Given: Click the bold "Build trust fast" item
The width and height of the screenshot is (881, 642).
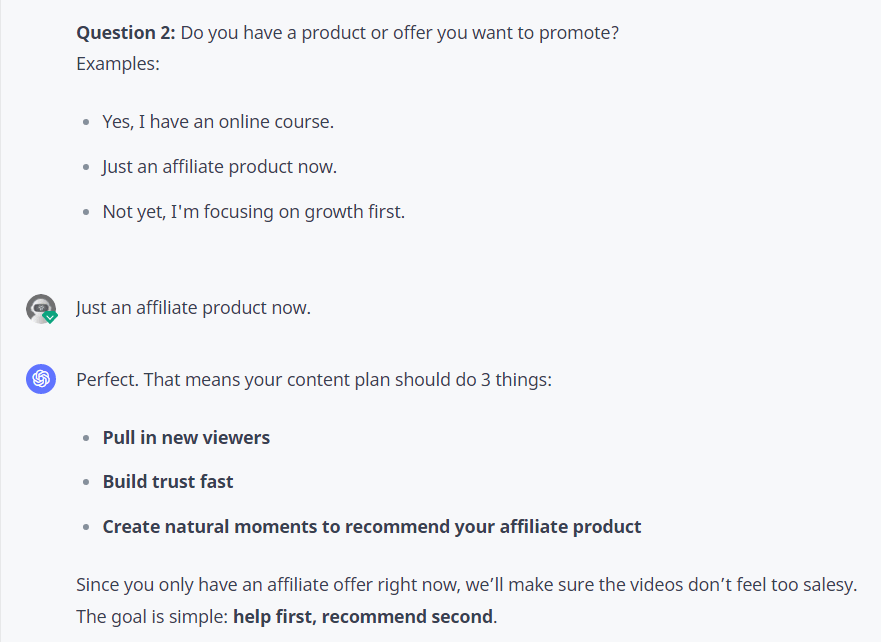Looking at the screenshot, I should (x=168, y=482).
